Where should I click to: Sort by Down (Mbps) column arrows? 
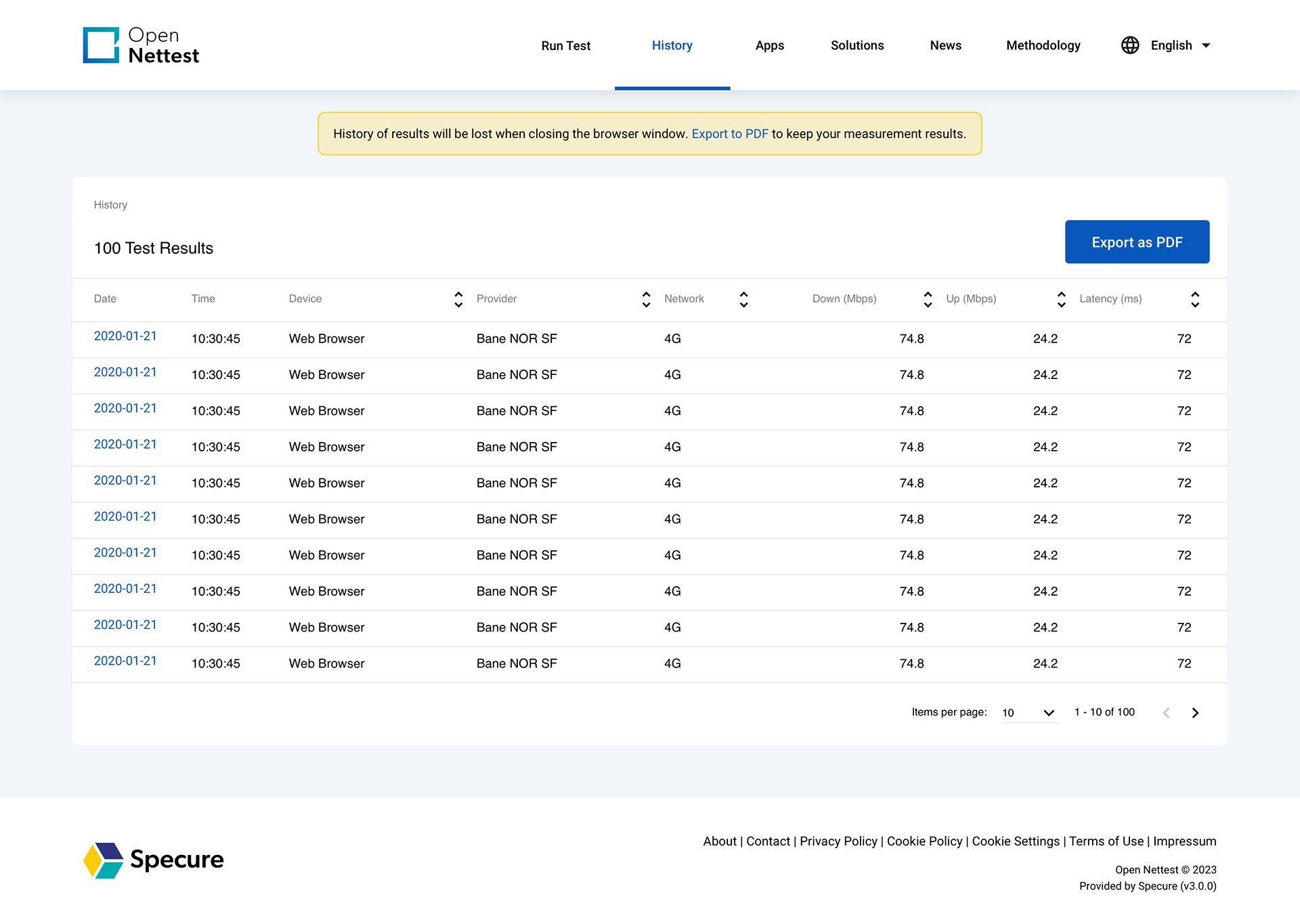click(x=928, y=299)
